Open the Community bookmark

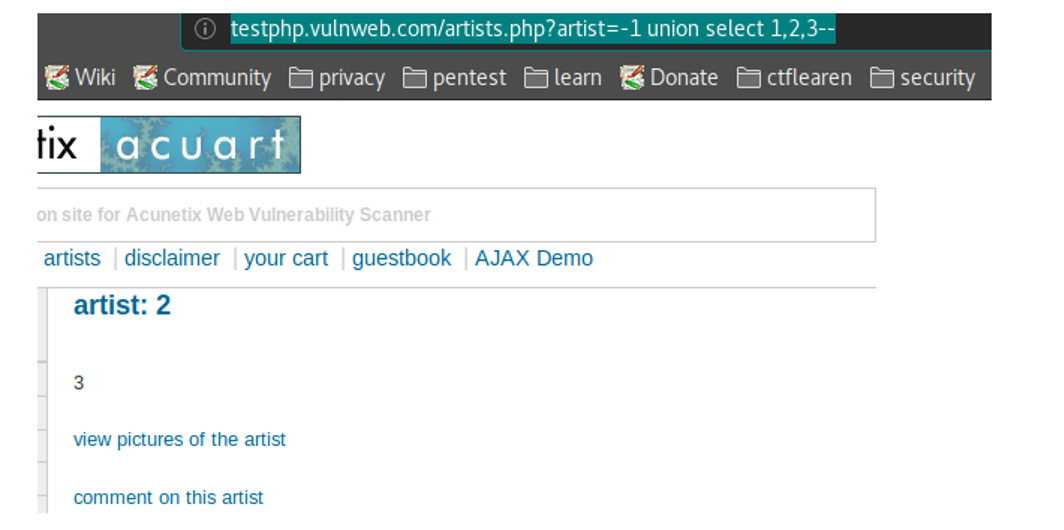click(203, 78)
